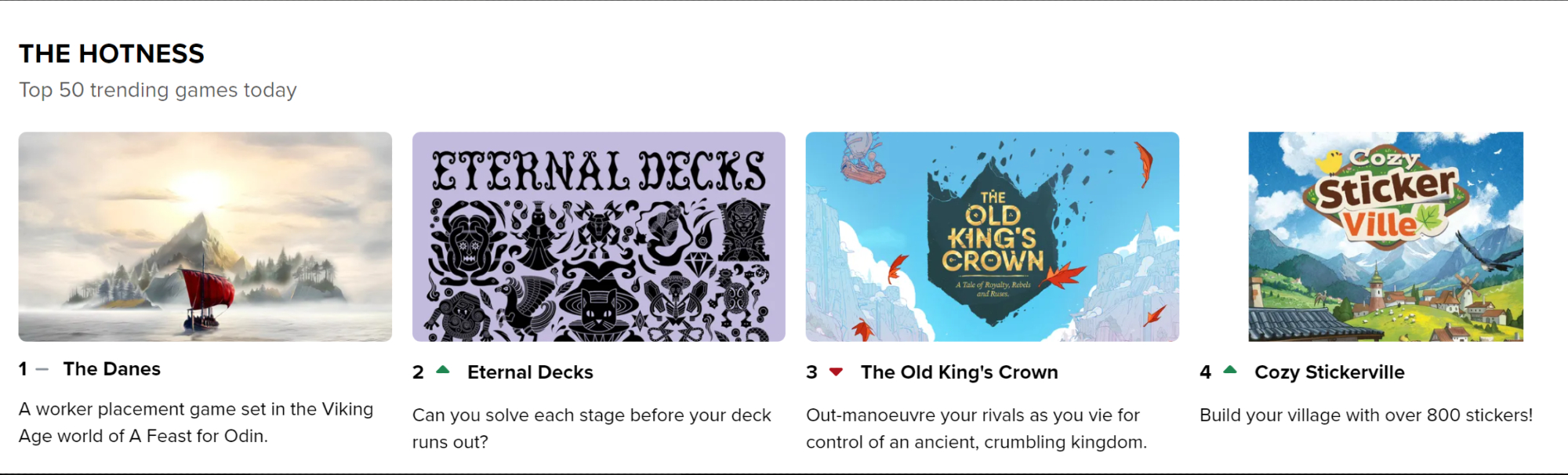Open the Cozy Stickerville cover artwork
This screenshot has width=1568, height=475.
tap(1386, 237)
